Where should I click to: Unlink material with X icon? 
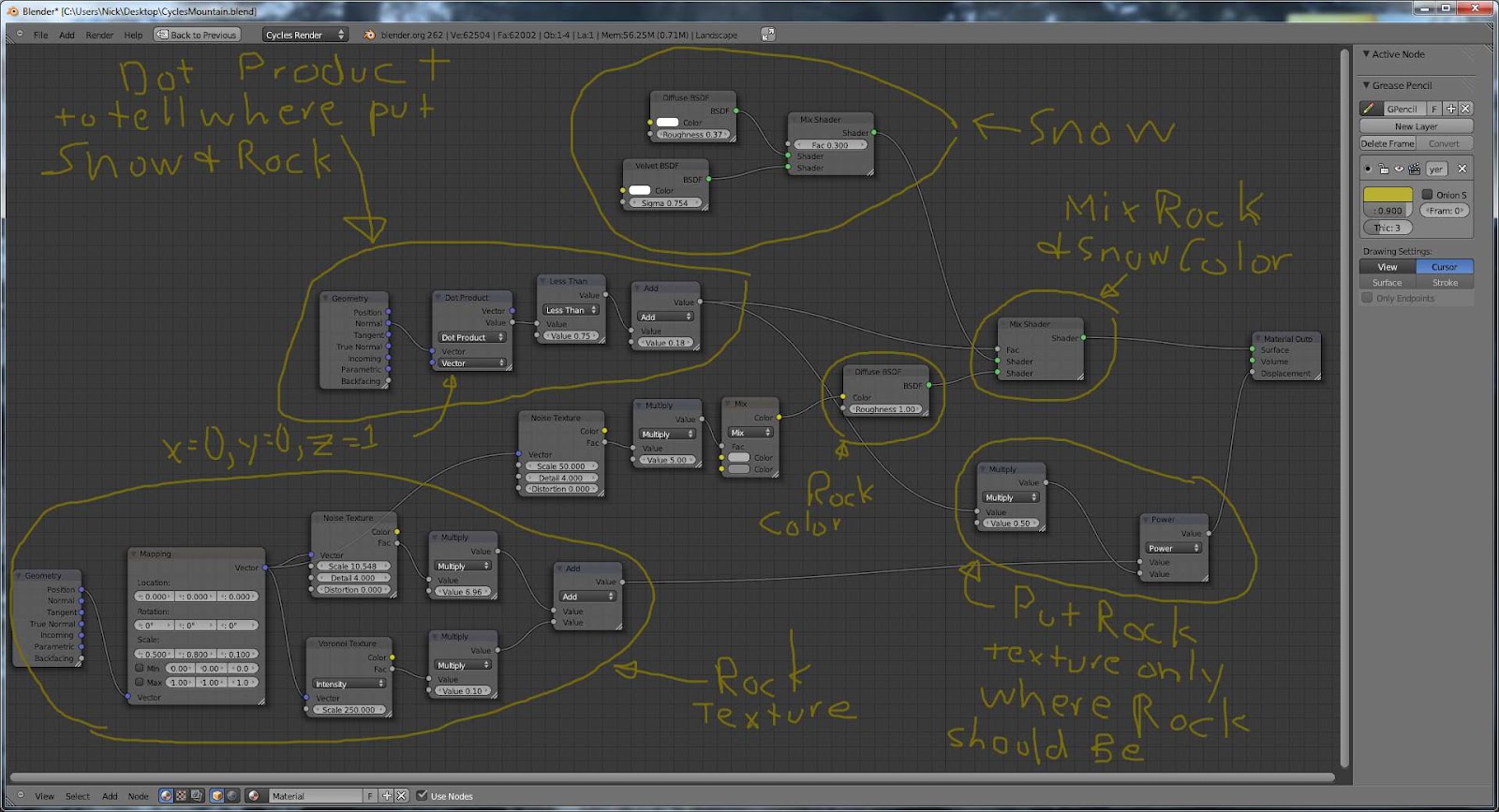pos(401,796)
